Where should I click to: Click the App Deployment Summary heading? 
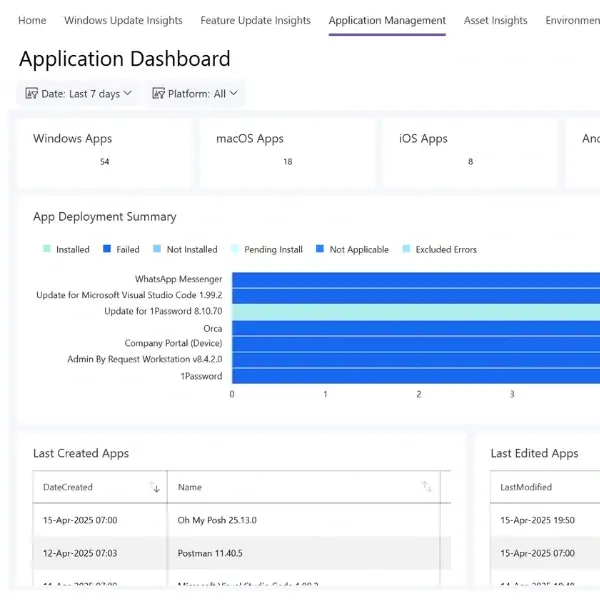(x=104, y=217)
